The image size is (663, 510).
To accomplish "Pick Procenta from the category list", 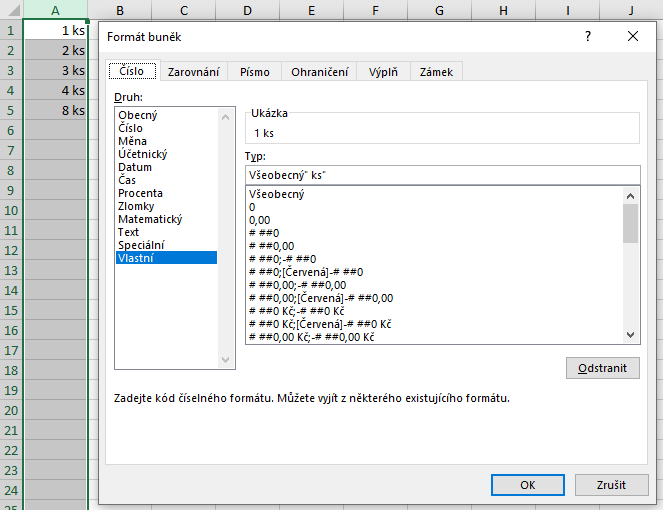I will [140, 193].
